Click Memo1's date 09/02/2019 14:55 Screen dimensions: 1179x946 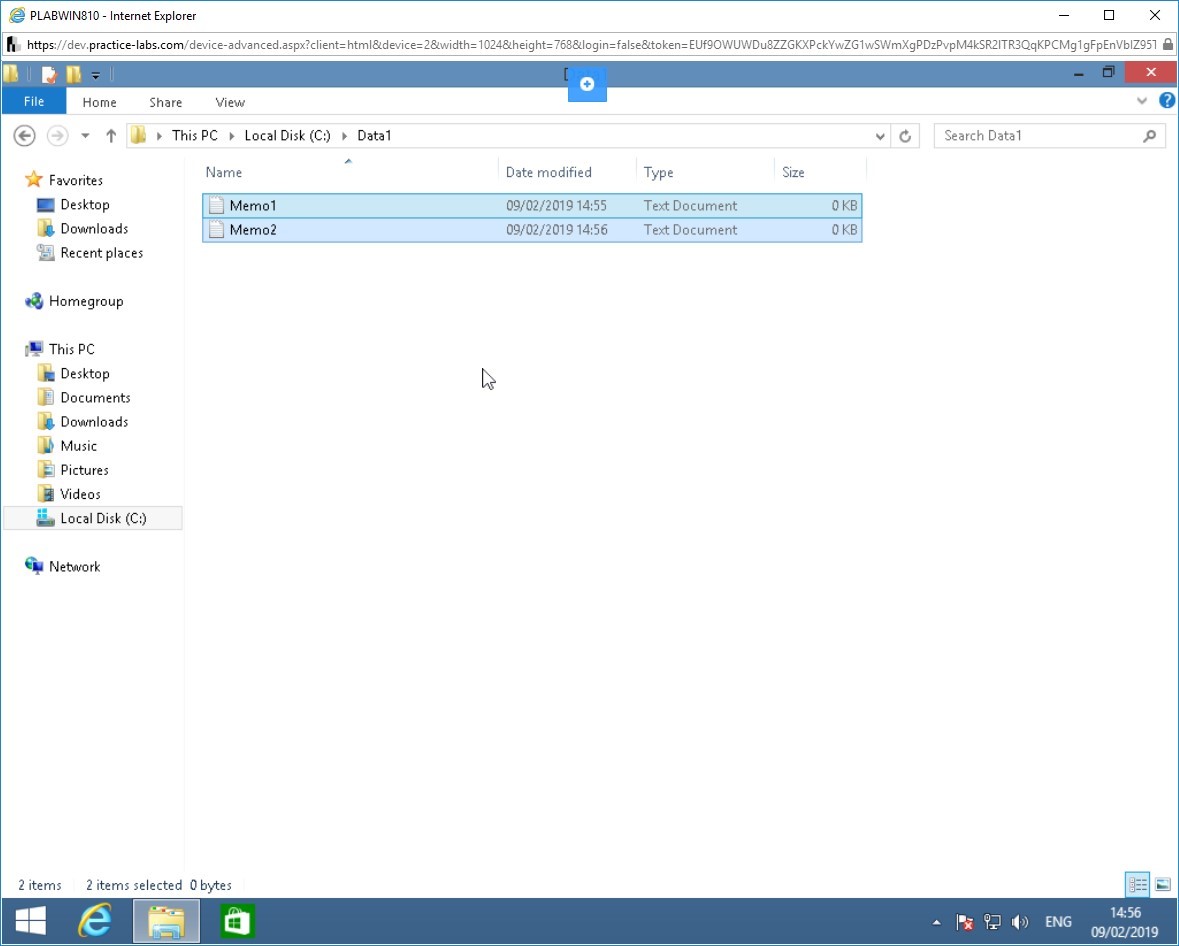point(556,205)
